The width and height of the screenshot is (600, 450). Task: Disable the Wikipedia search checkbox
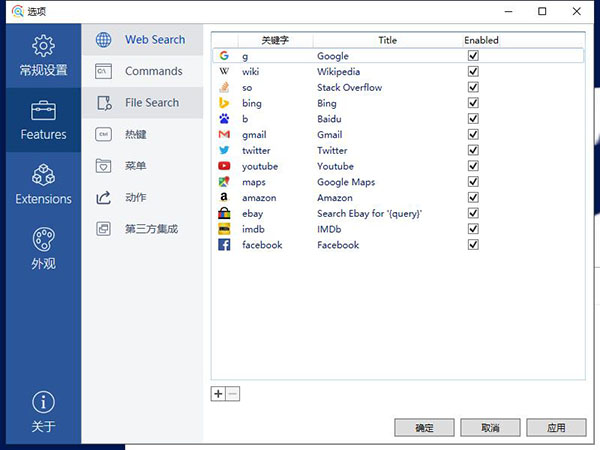coord(473,72)
